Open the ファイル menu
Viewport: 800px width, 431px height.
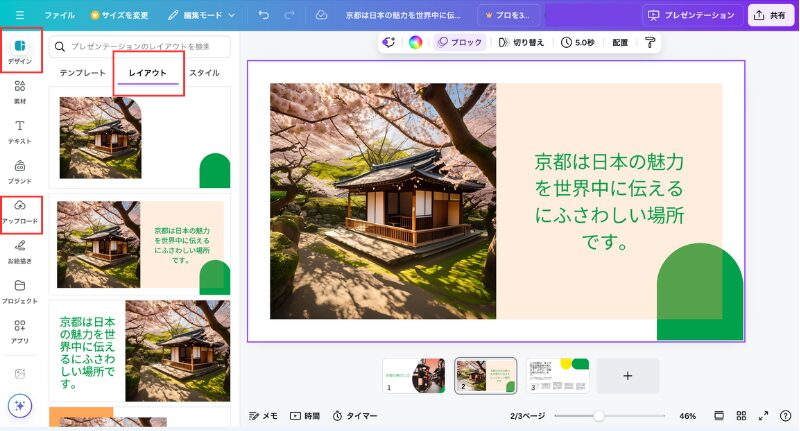59,15
